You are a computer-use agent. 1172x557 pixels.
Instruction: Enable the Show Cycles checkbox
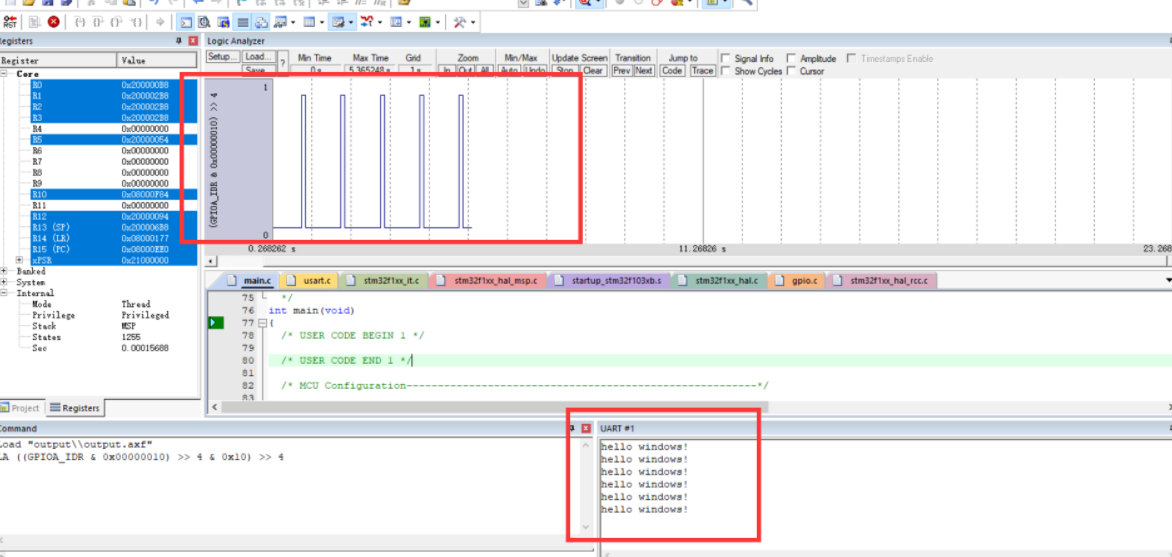725,71
